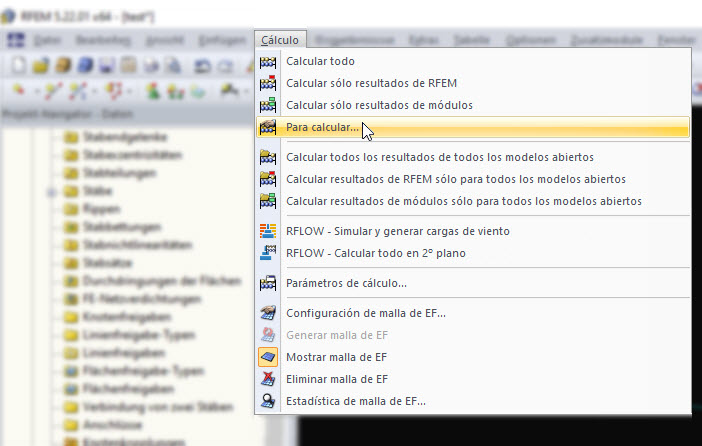Screen dimensions: 702x446
Task: Open the Tabelle menu
Action: click(x=471, y=40)
